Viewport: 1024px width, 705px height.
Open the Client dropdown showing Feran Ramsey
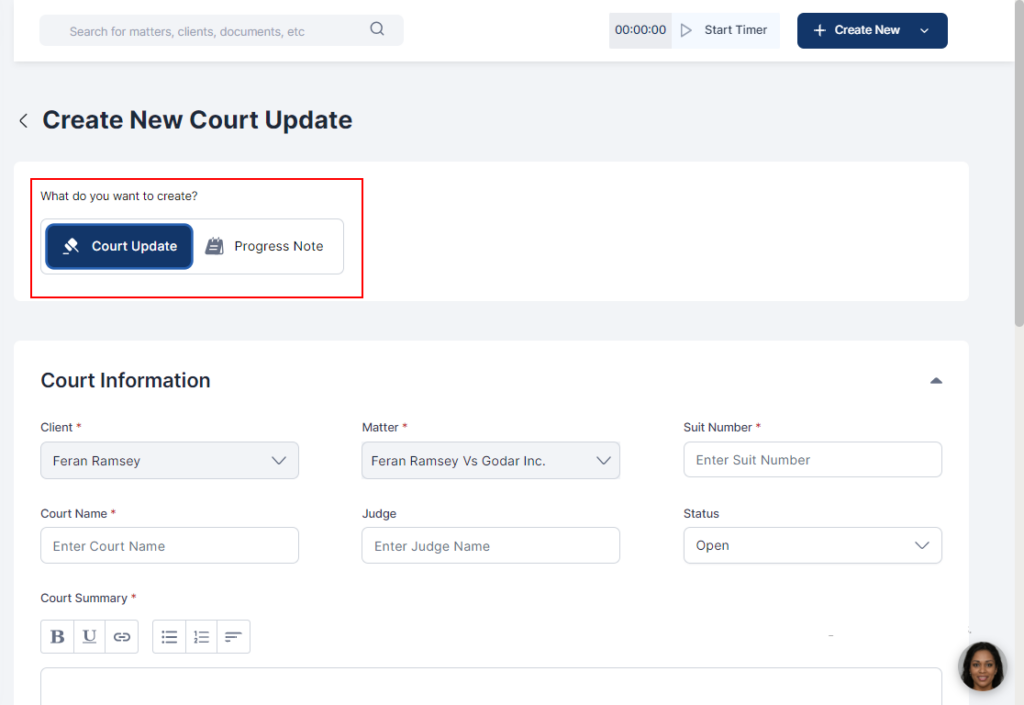169,461
